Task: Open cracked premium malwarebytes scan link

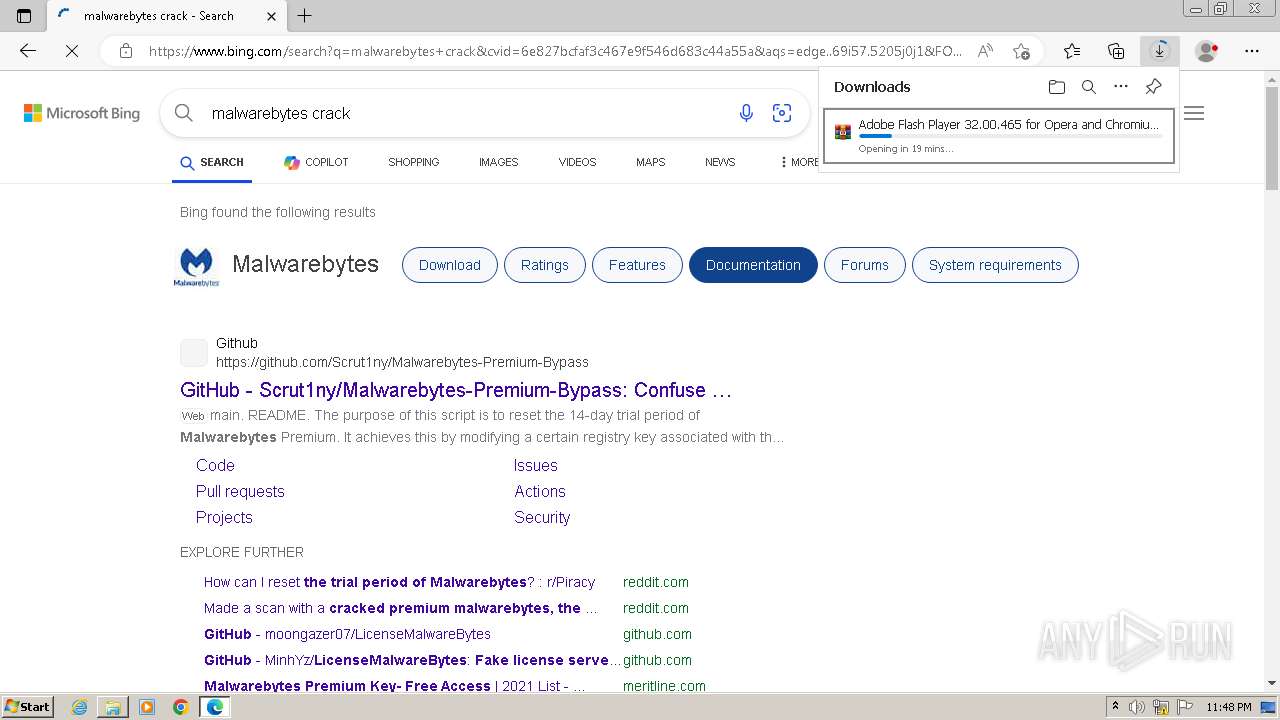Action: pos(401,608)
